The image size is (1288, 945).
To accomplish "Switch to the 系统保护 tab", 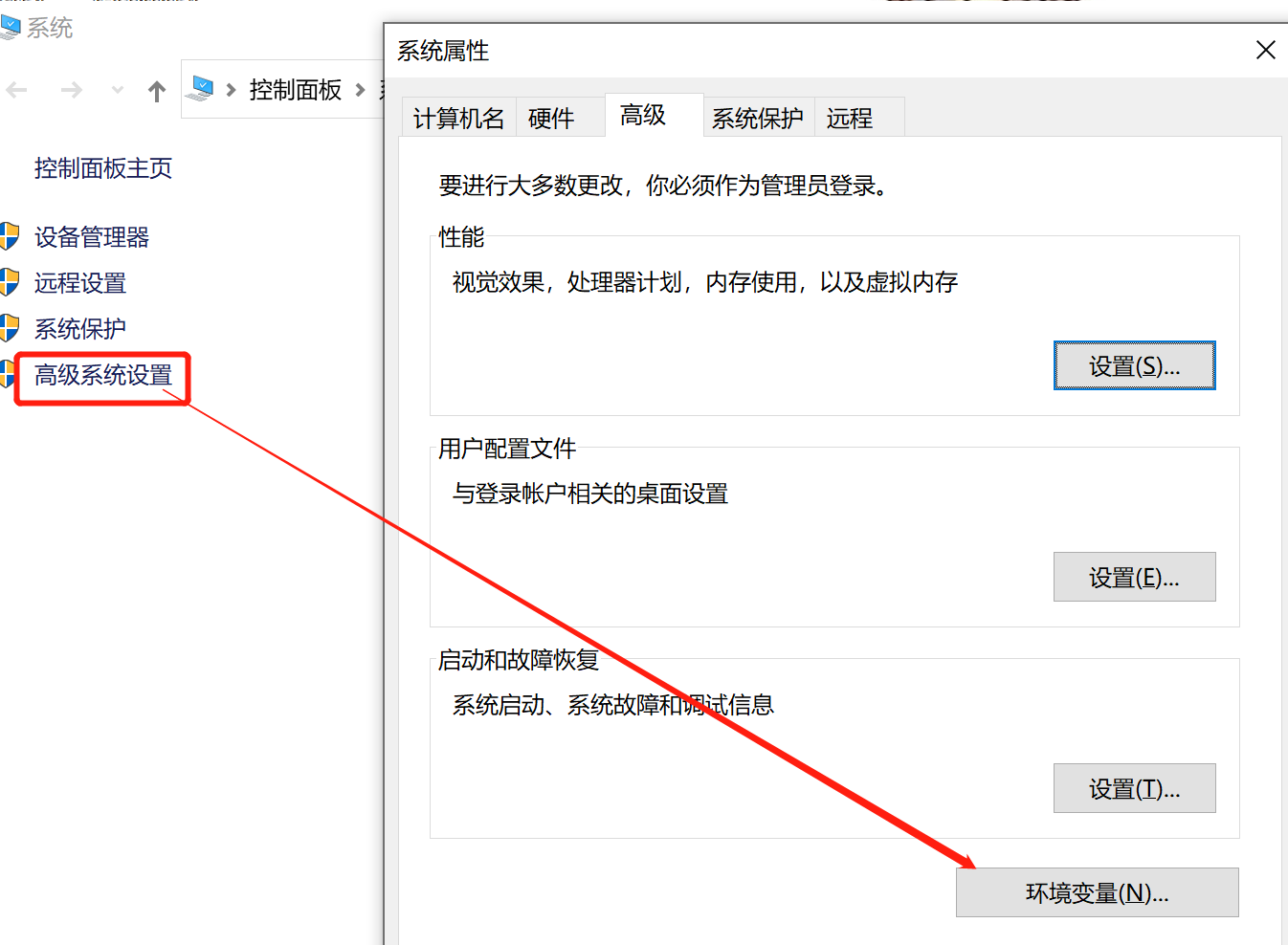I will (758, 117).
